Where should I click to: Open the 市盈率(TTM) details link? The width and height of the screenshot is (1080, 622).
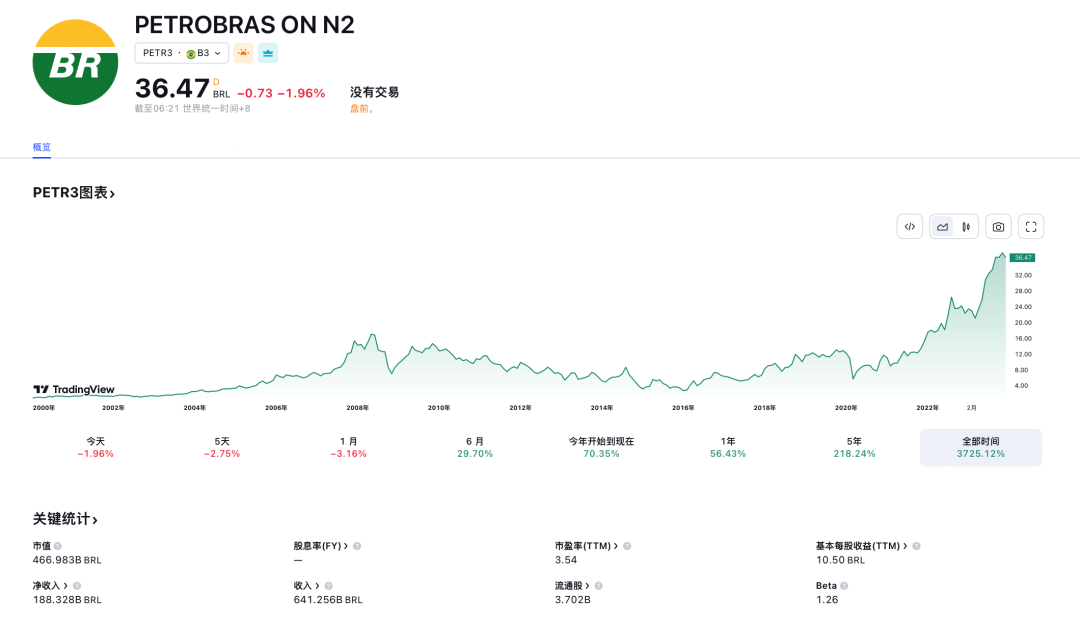(586, 546)
